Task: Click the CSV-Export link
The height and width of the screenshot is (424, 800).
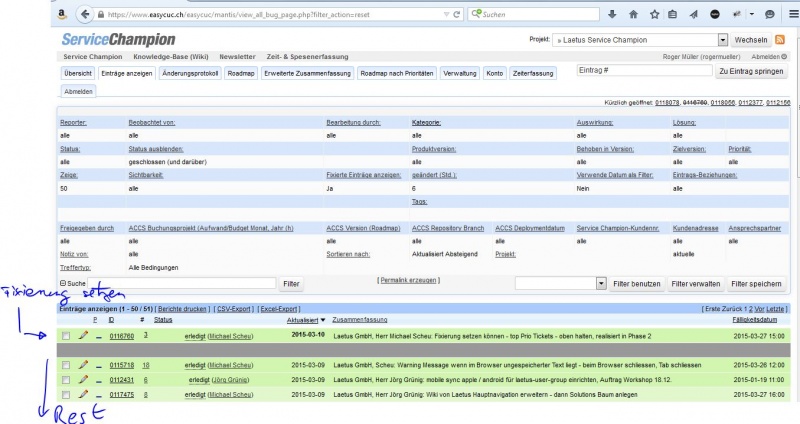Action: [x=234, y=309]
